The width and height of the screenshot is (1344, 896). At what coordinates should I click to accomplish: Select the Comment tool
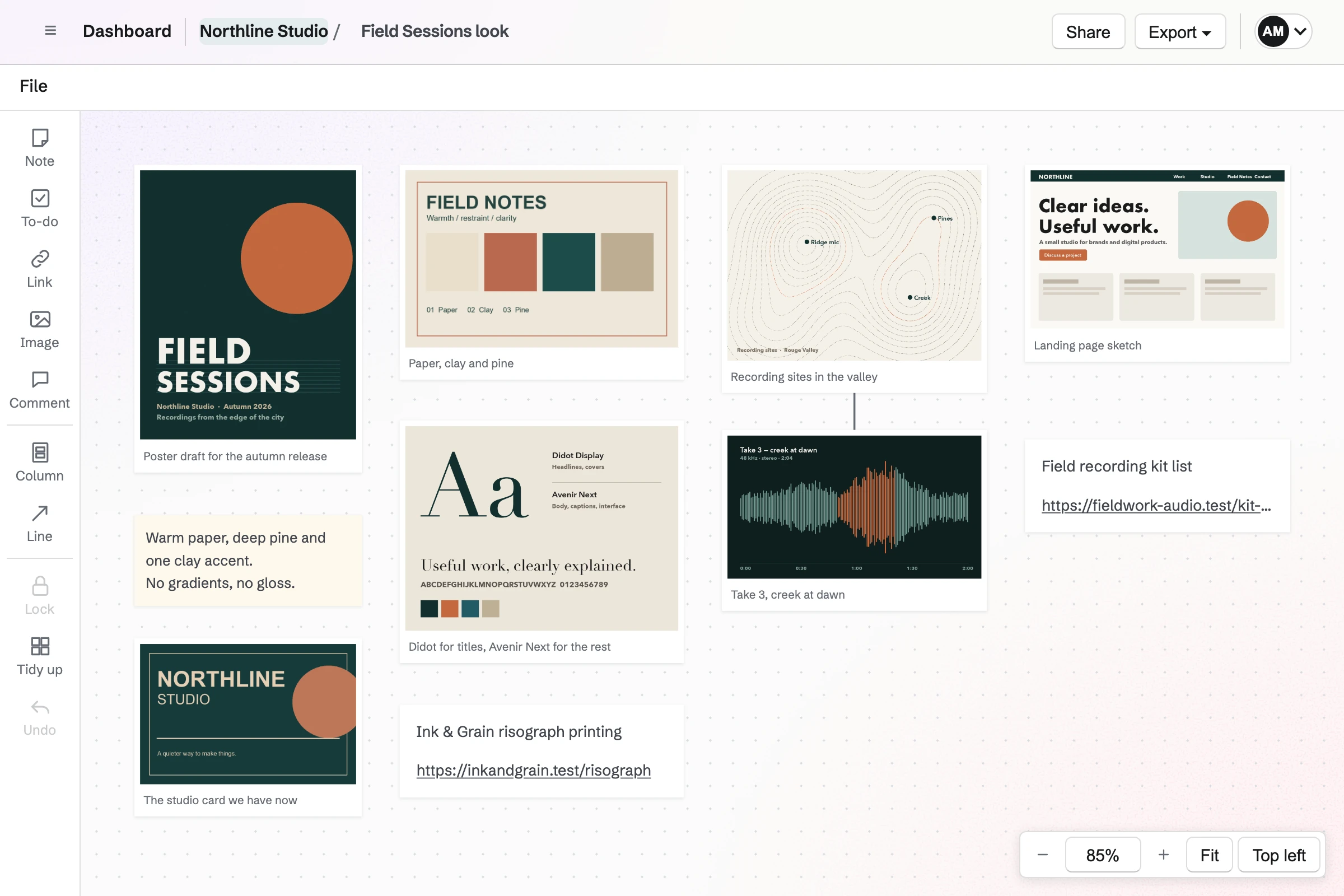[x=39, y=390]
